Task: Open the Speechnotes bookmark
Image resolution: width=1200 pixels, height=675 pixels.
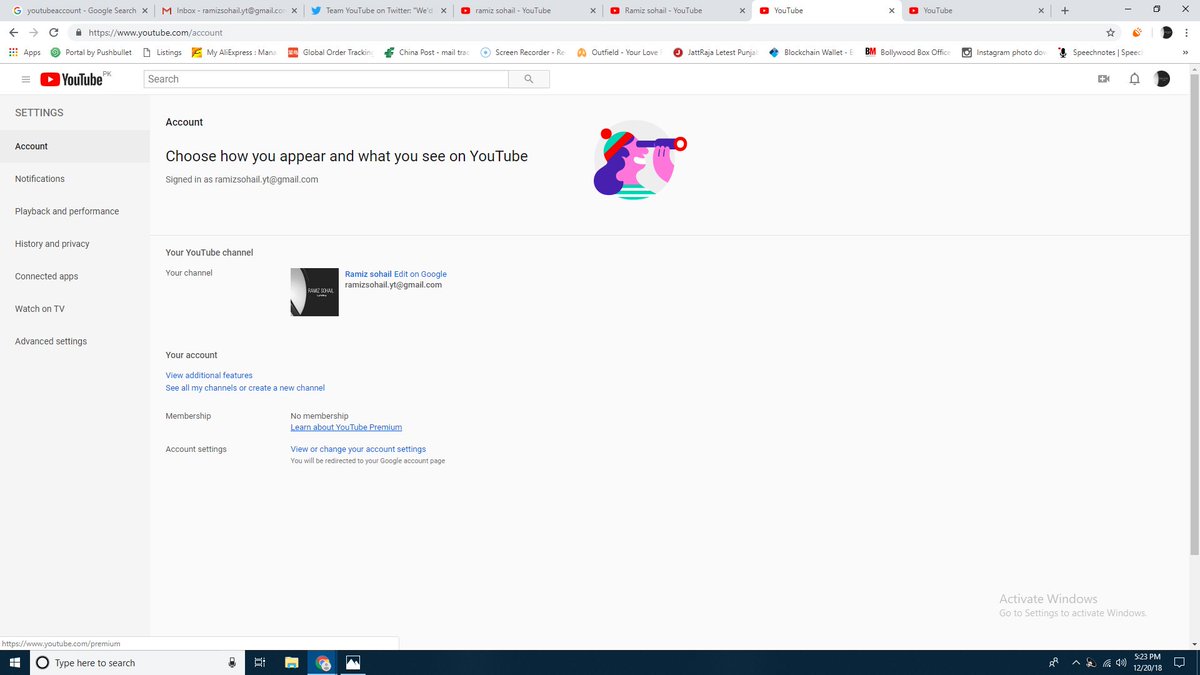Action: (1101, 52)
